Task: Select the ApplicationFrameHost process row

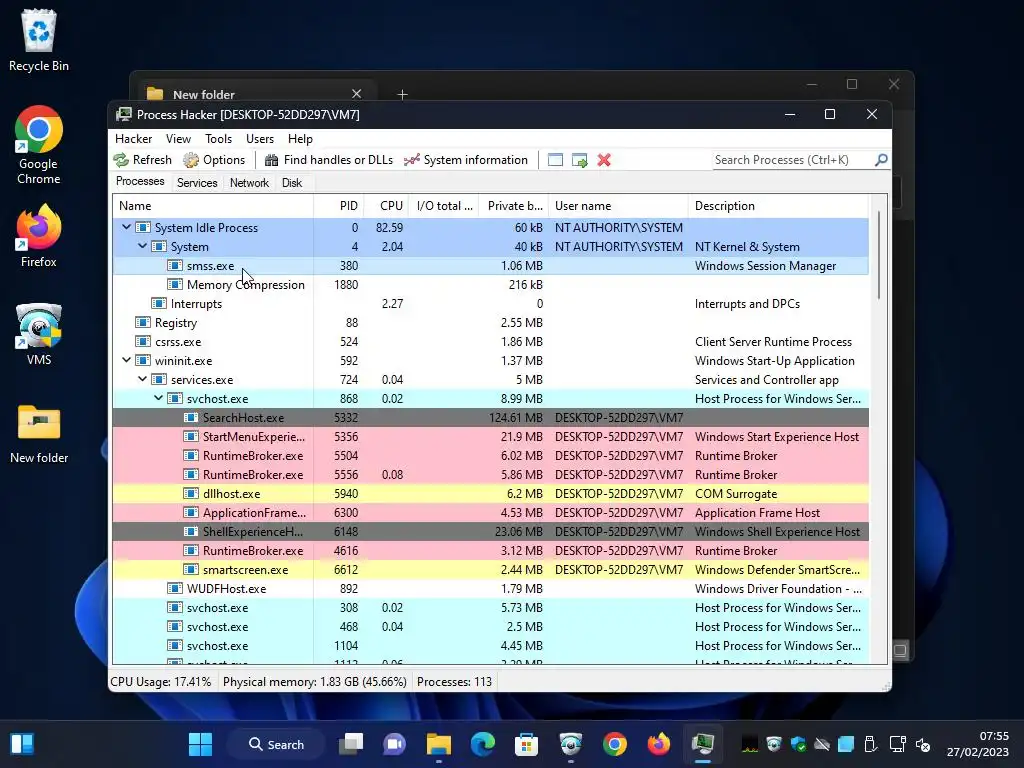Action: pos(490,513)
